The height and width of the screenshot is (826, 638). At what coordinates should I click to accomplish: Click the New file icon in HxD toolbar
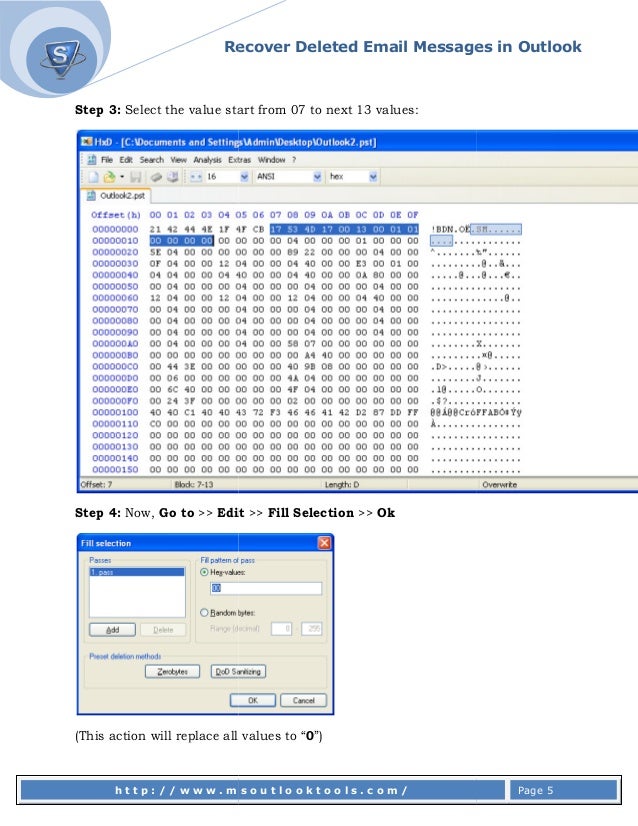coord(94,177)
